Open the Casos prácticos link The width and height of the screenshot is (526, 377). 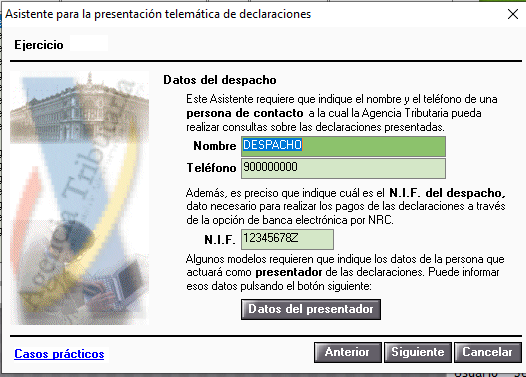coord(59,354)
